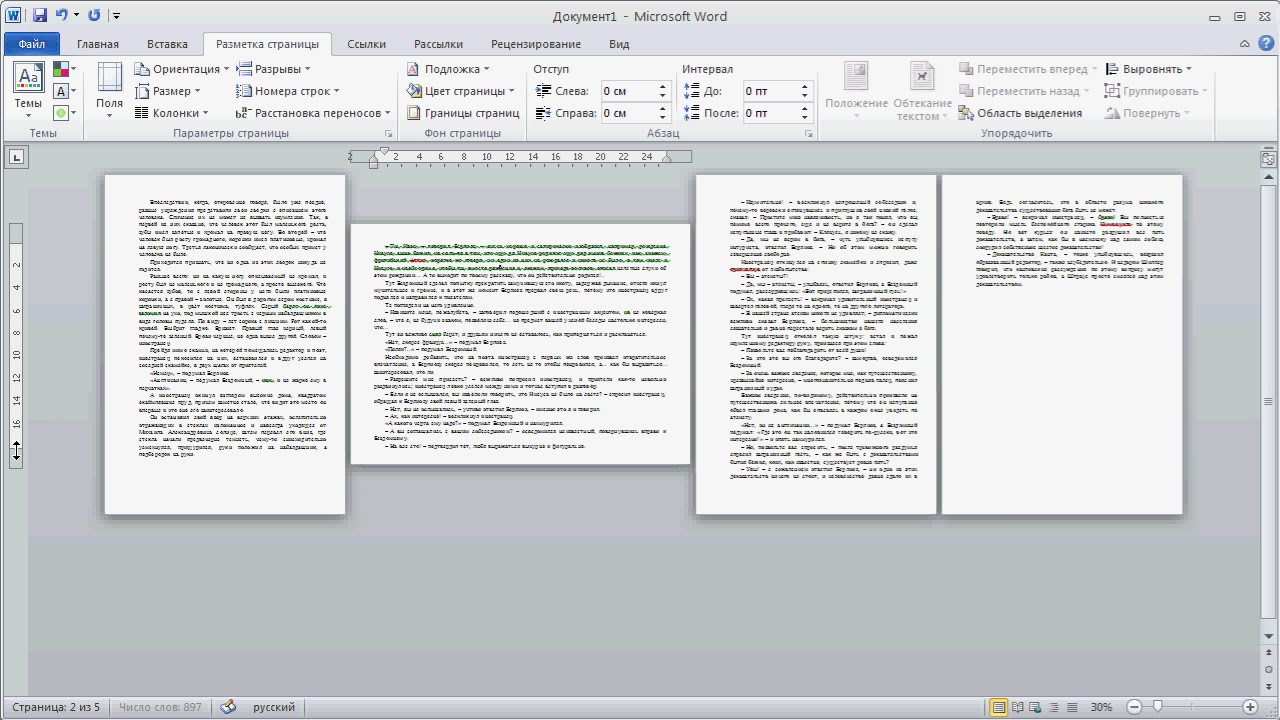Switch to the Вид tab
The height and width of the screenshot is (720, 1280).
[619, 44]
